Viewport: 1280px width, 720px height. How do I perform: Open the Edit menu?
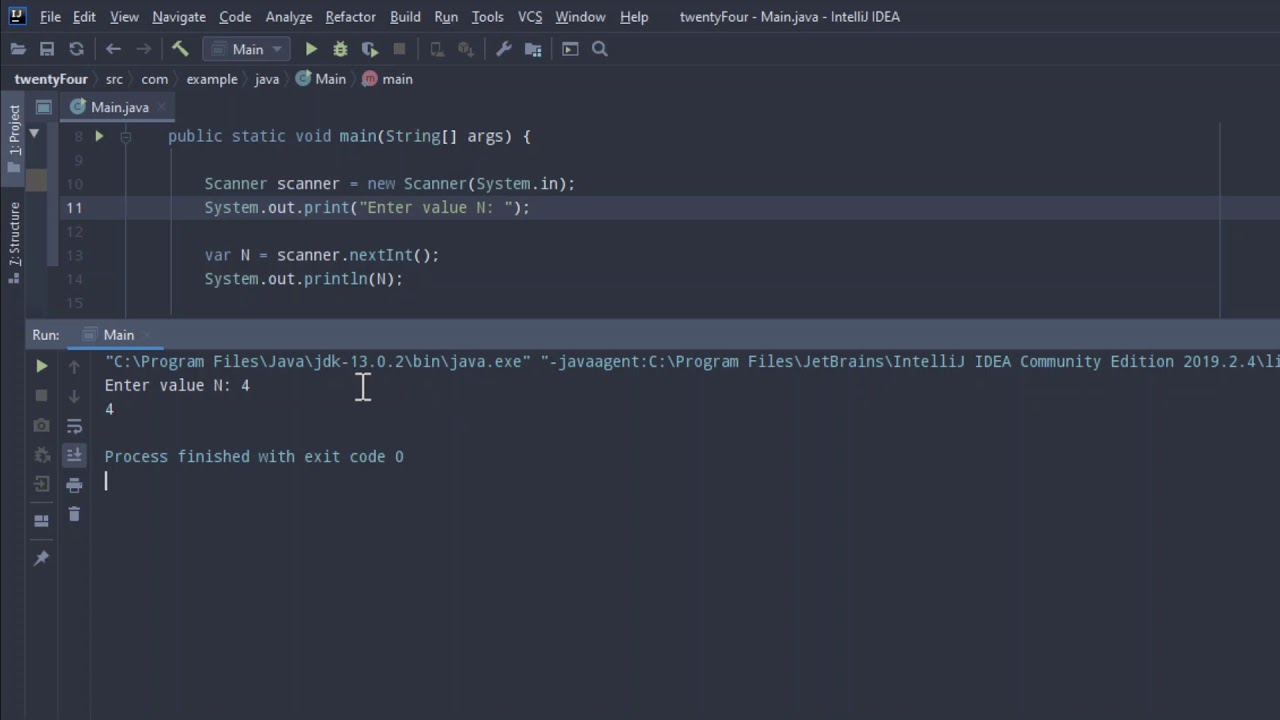85,17
